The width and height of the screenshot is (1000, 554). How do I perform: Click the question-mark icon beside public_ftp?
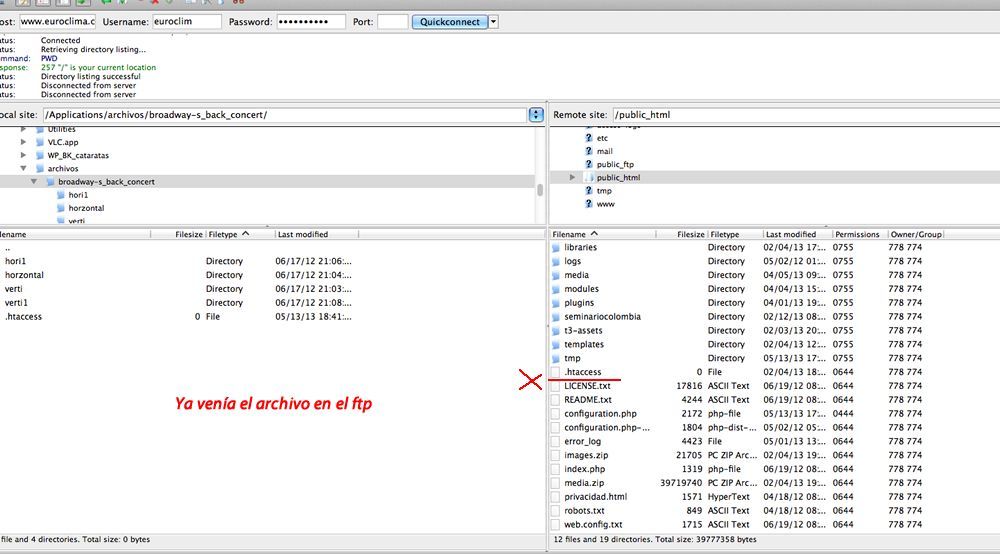[589, 164]
